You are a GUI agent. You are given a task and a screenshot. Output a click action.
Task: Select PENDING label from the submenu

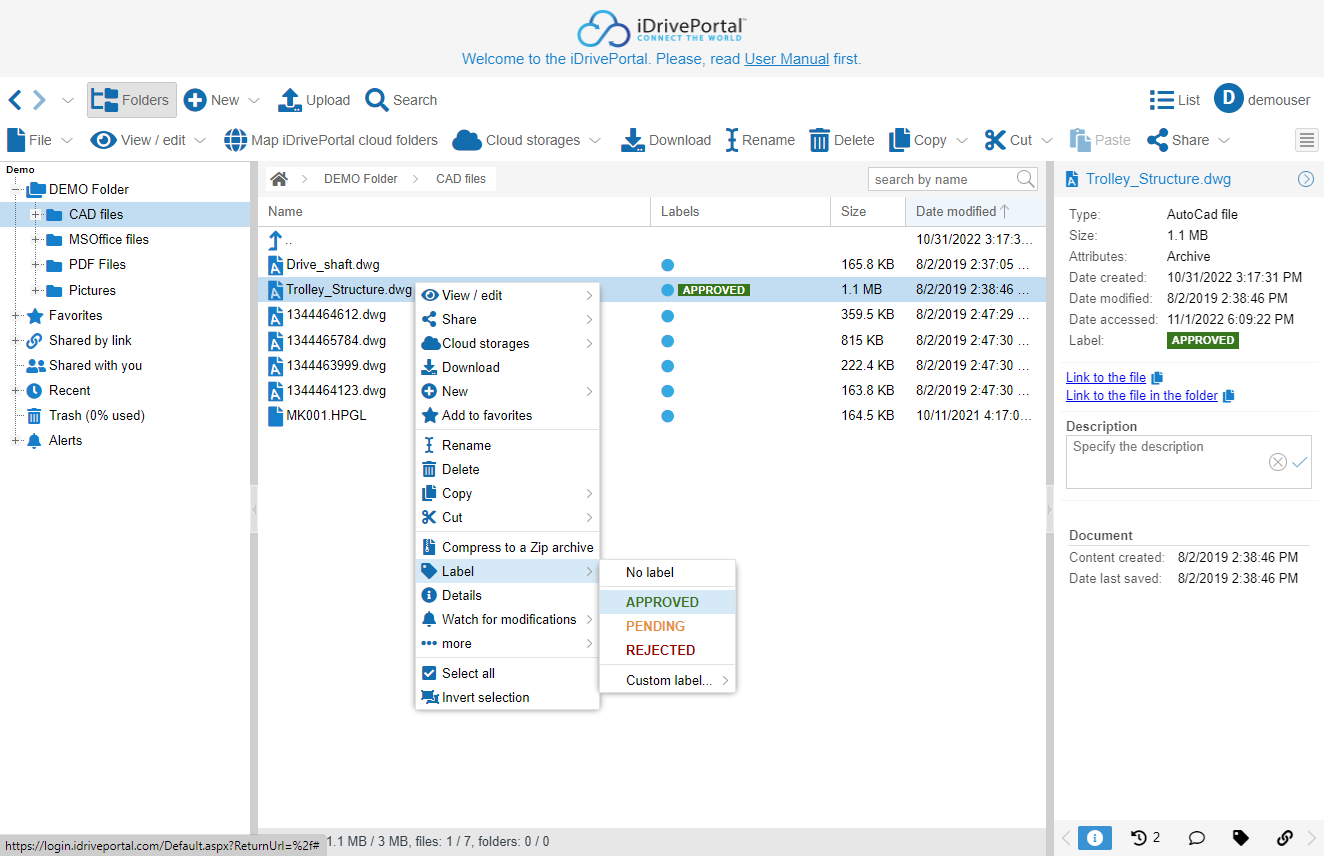[655, 626]
